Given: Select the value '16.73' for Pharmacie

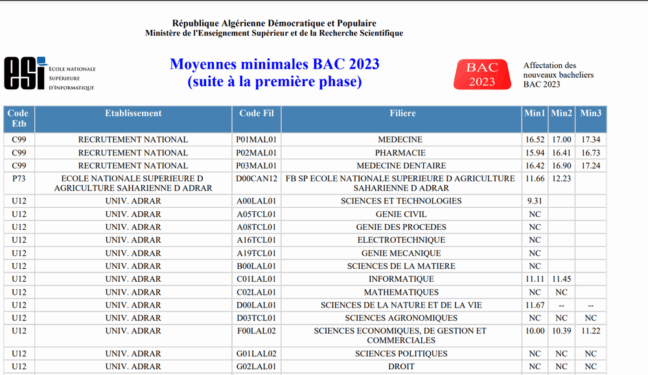Looking at the screenshot, I should (591, 153).
